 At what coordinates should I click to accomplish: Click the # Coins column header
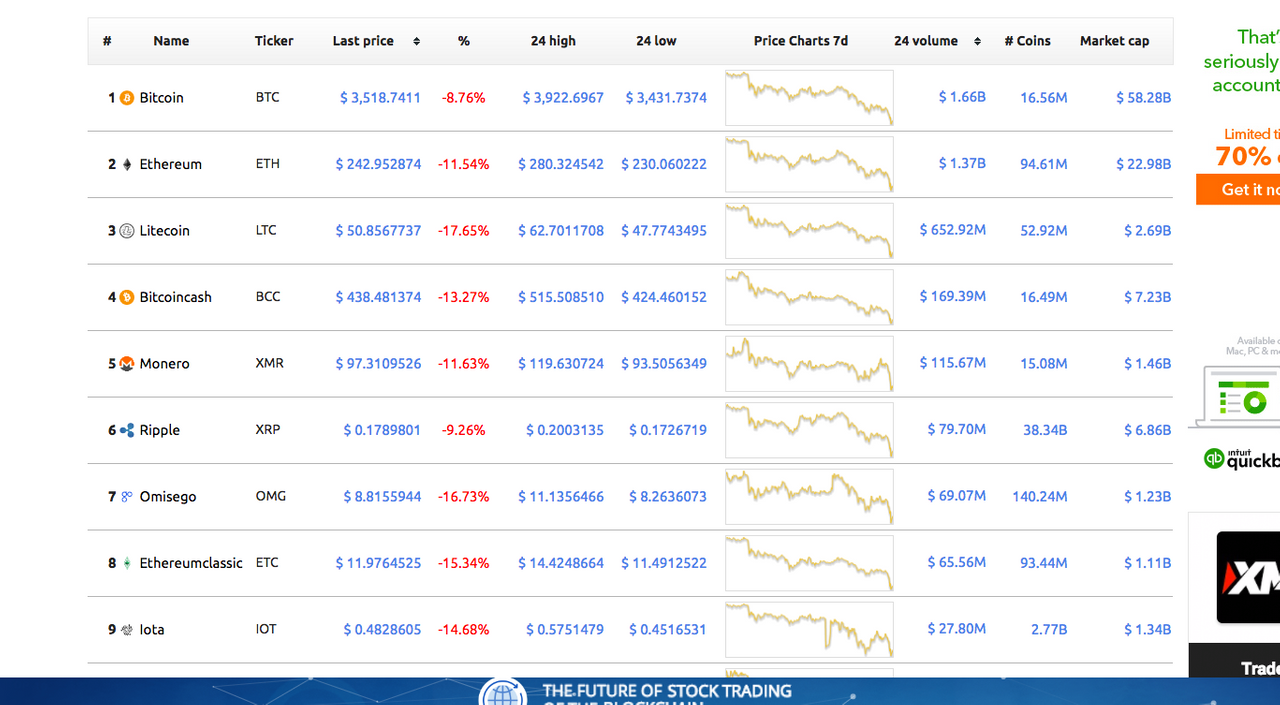[1028, 41]
